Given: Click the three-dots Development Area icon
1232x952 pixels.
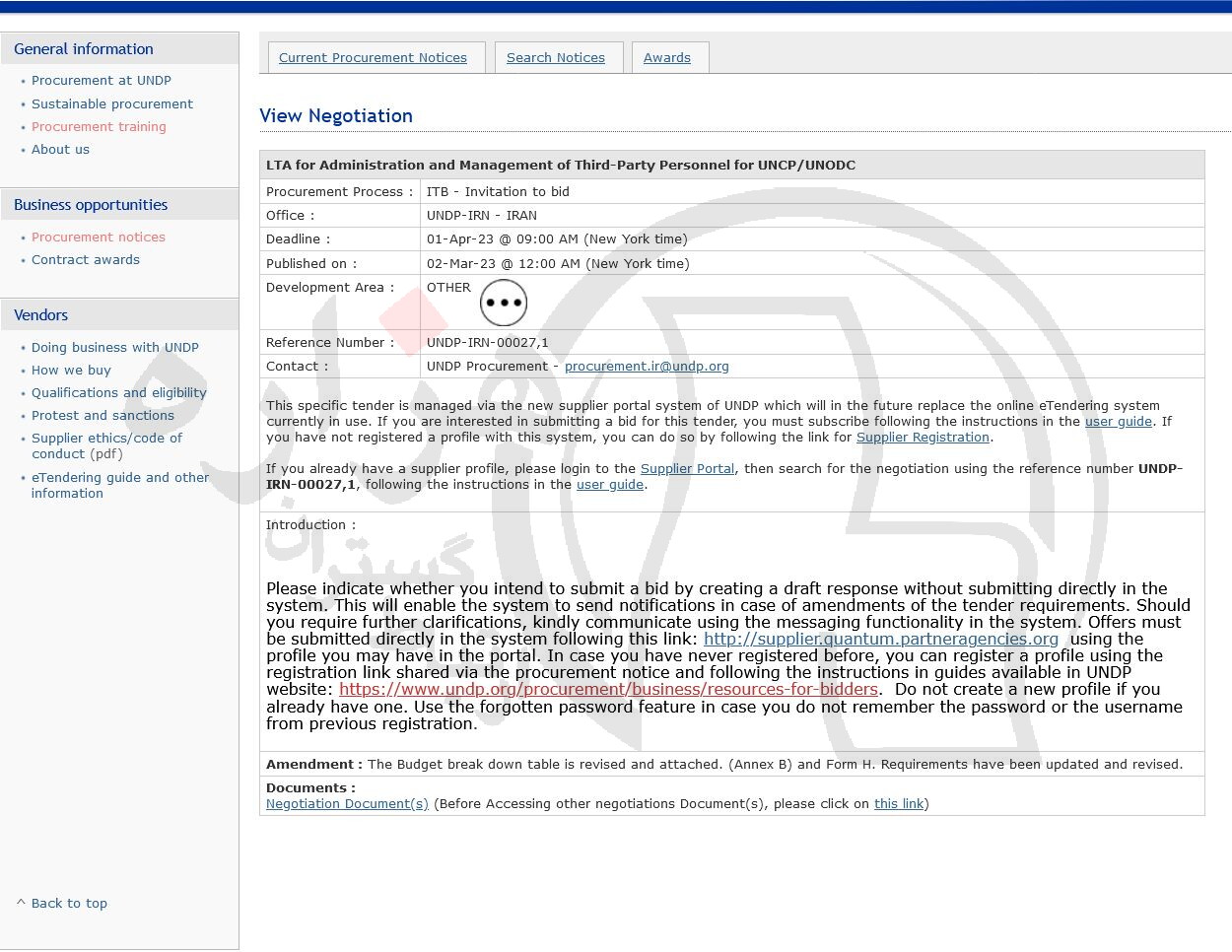Looking at the screenshot, I should point(504,303).
